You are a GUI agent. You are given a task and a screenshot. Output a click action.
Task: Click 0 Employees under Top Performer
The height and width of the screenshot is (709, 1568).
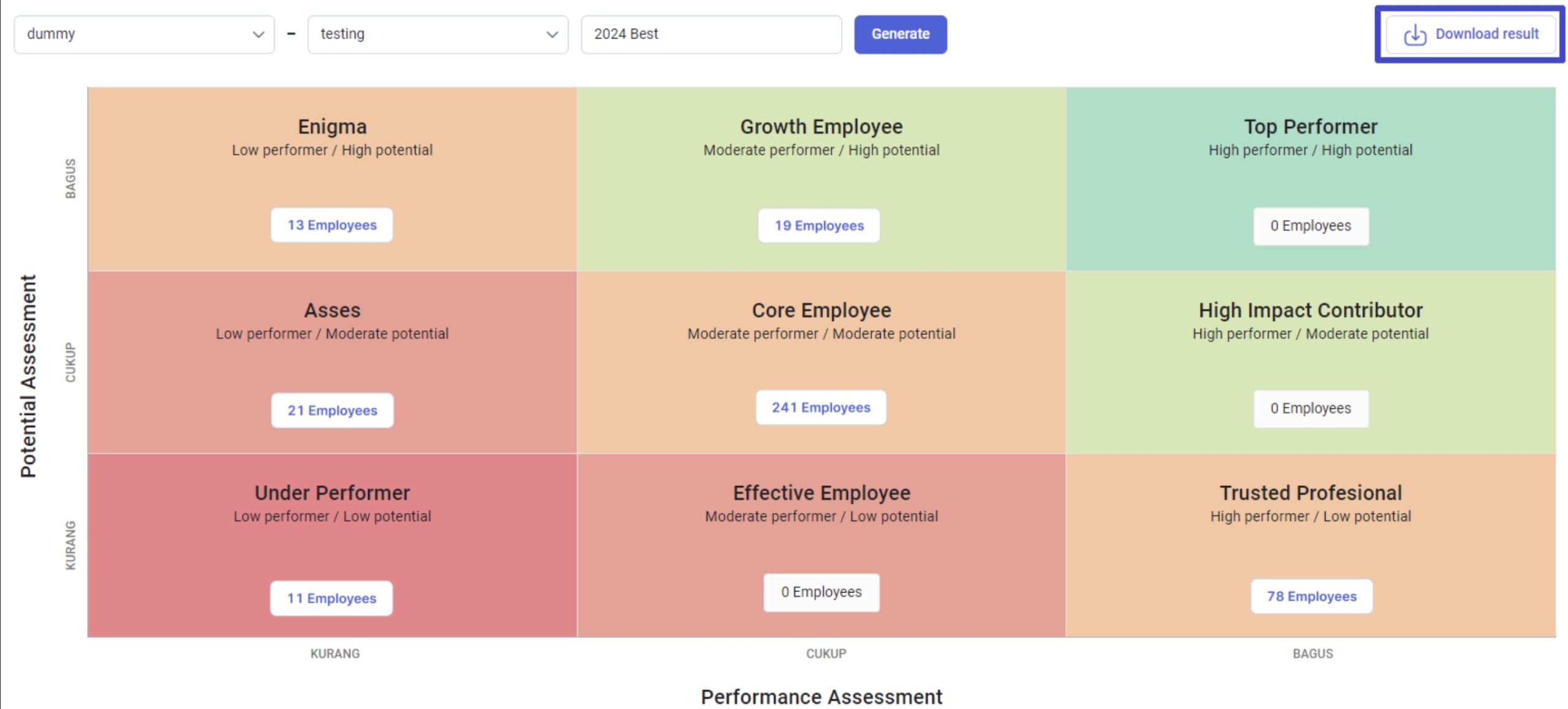point(1310,226)
